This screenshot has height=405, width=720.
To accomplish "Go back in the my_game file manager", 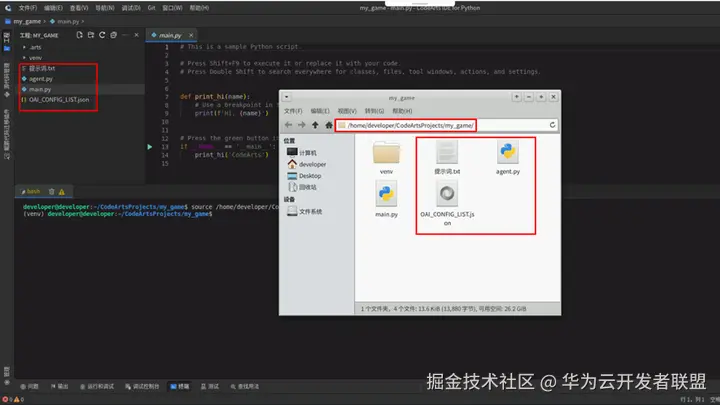I will pyautogui.click(x=288, y=125).
